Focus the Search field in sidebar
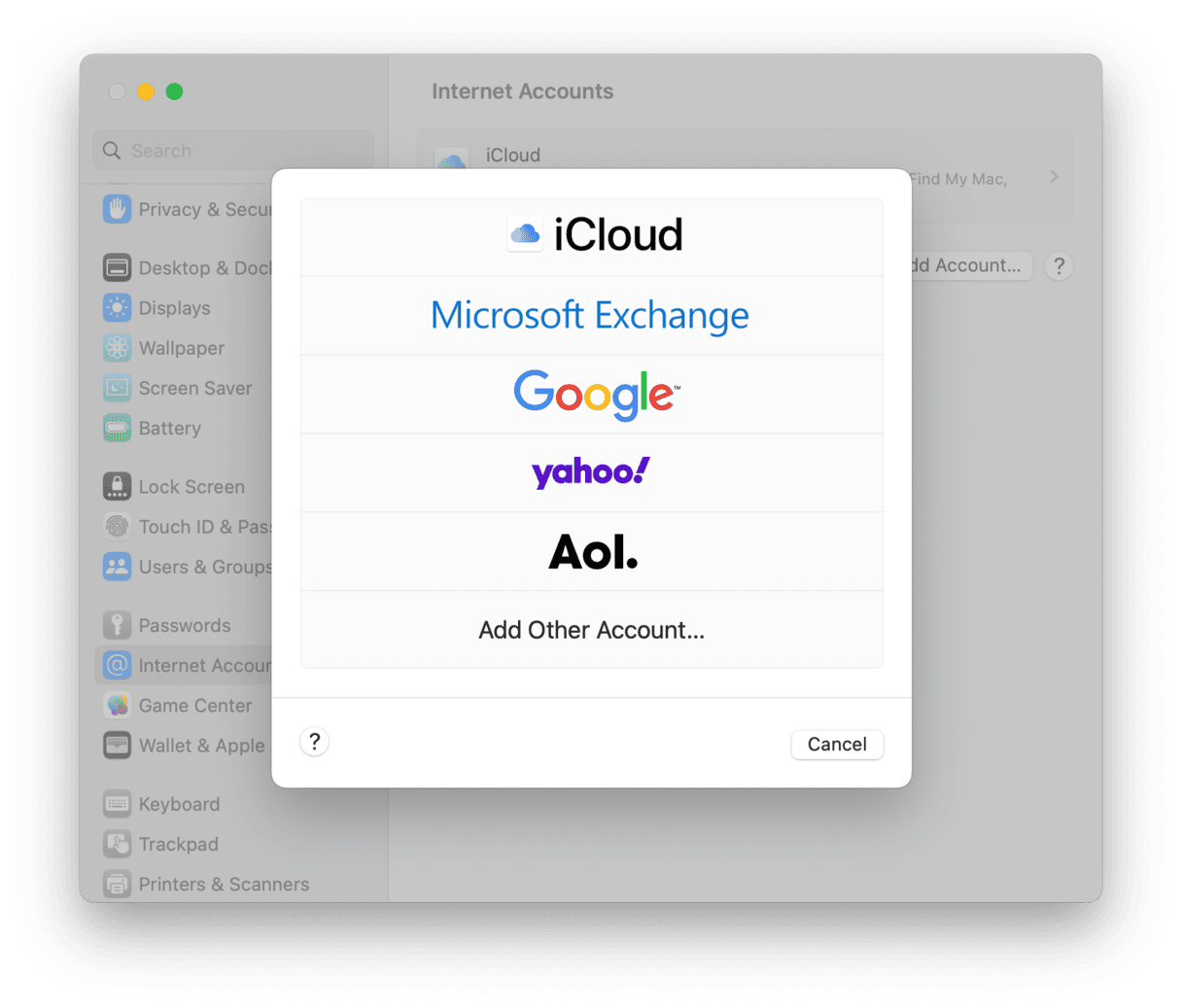Viewport: 1182px width, 1008px height. (233, 151)
